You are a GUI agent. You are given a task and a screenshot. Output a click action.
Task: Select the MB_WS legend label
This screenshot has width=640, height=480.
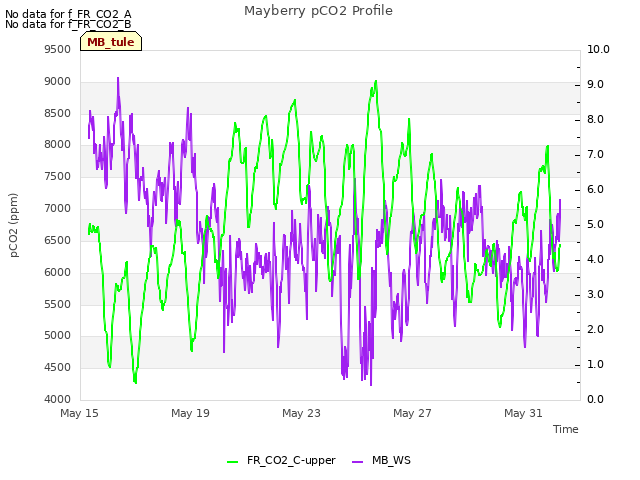[x=391, y=460]
